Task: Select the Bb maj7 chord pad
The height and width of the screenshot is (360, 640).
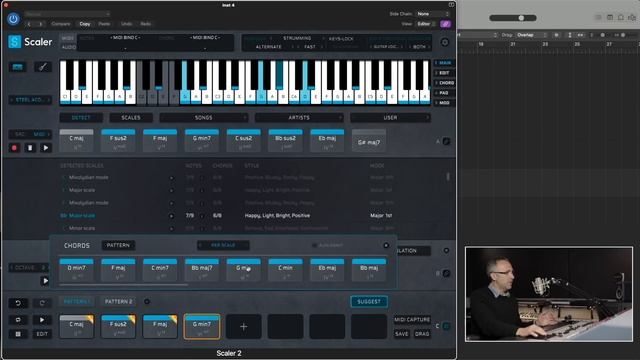Action: point(202,270)
